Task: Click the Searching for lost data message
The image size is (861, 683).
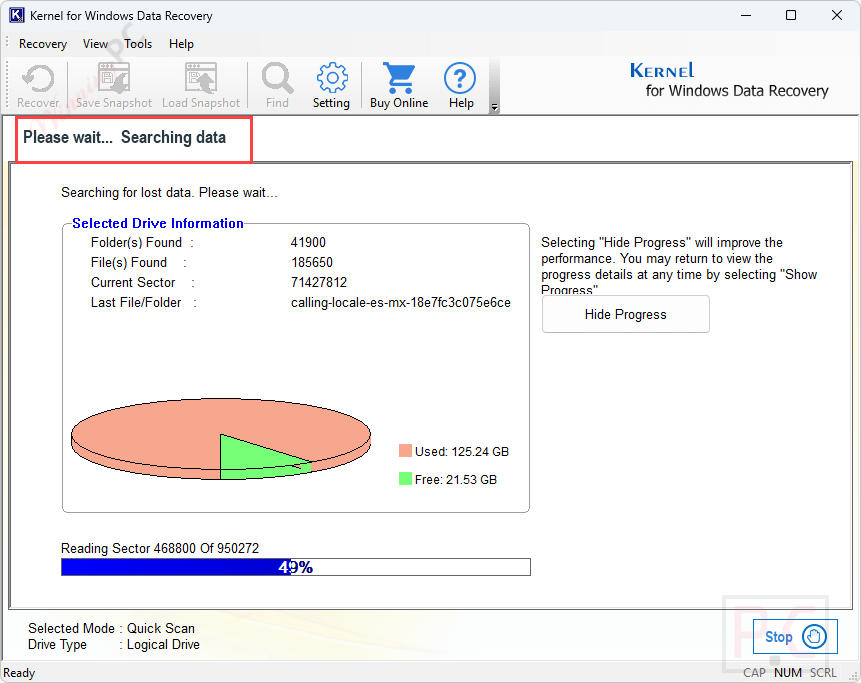Action: coord(169,193)
